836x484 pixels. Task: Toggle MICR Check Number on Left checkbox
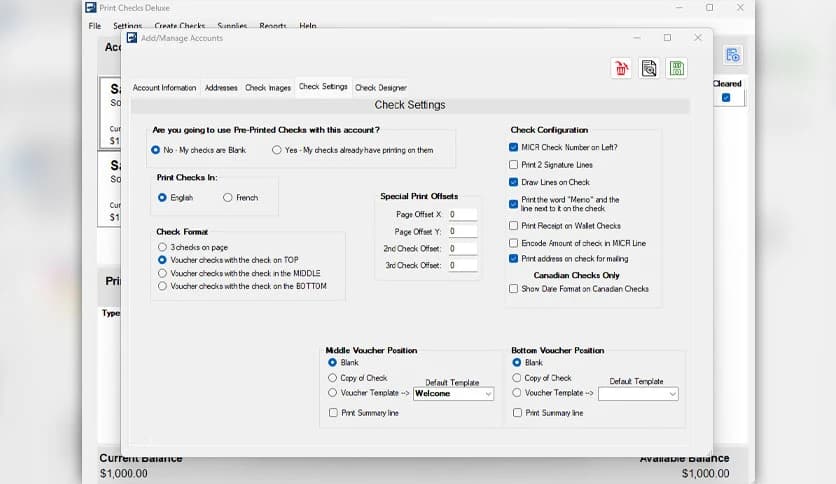[x=513, y=147]
